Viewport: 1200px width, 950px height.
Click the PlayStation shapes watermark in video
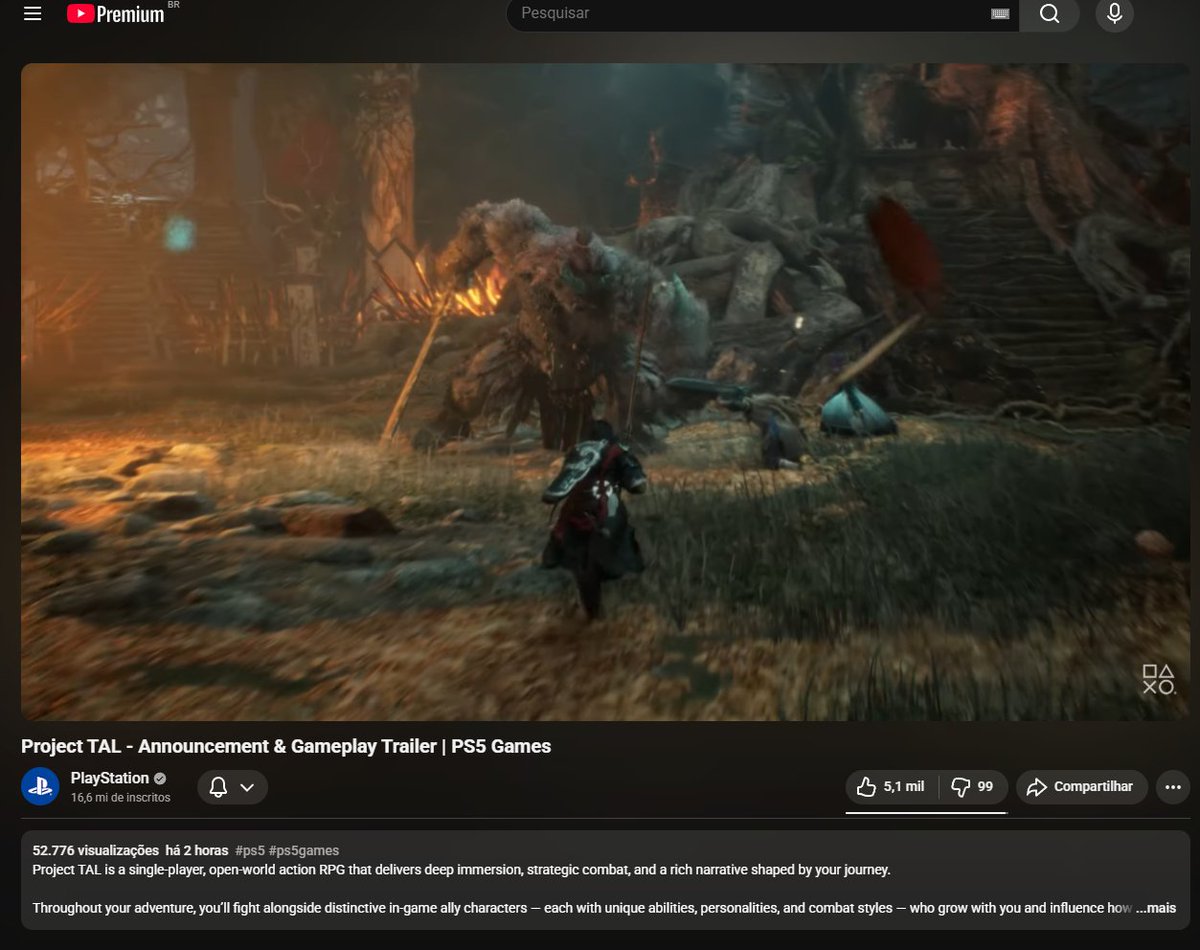[1158, 679]
